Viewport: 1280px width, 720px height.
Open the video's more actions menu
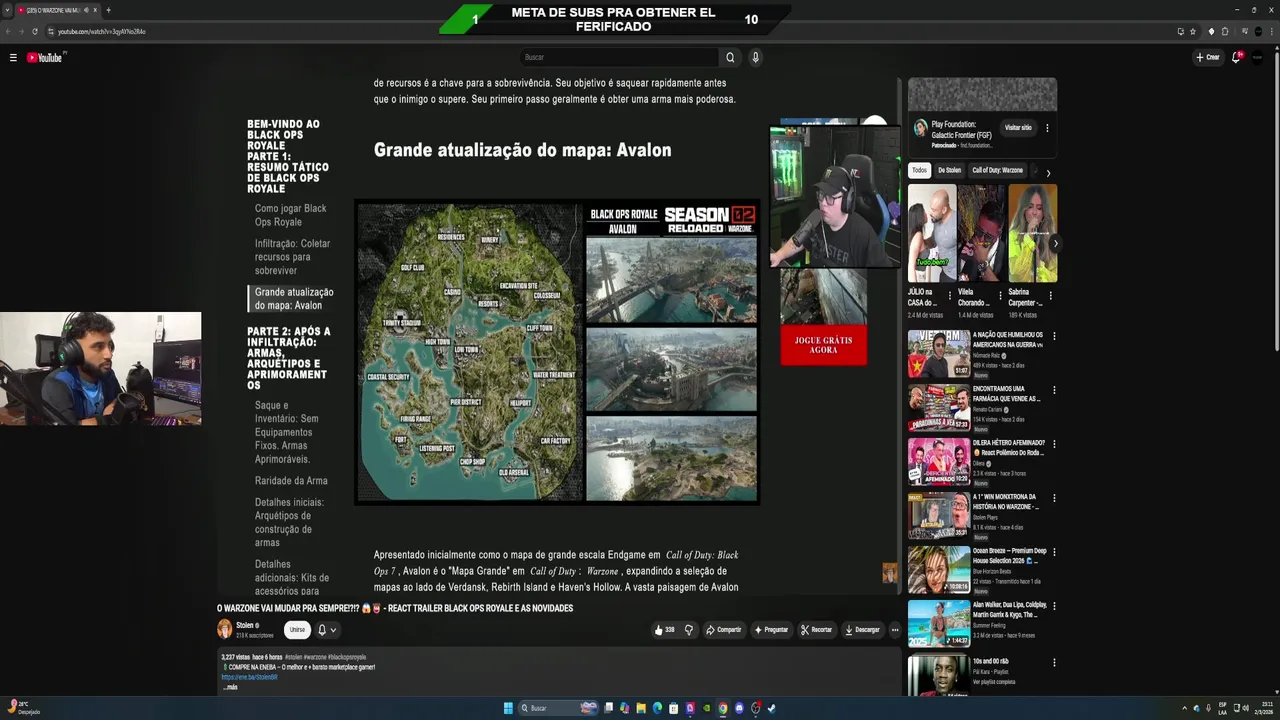pos(895,630)
